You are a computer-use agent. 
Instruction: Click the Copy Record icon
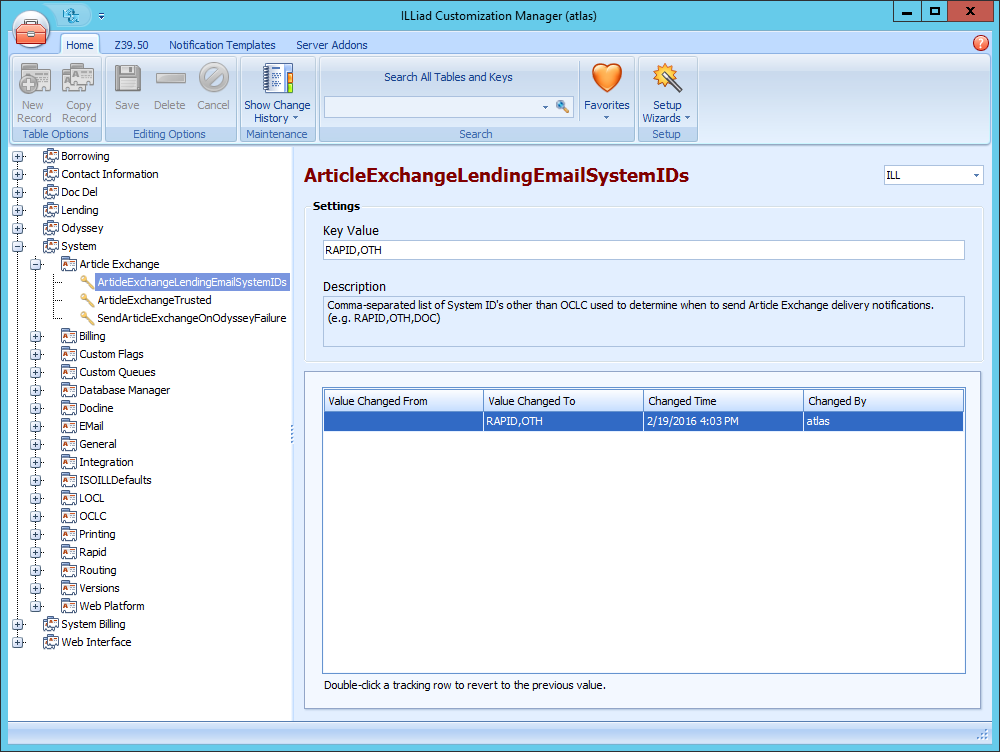[x=79, y=80]
